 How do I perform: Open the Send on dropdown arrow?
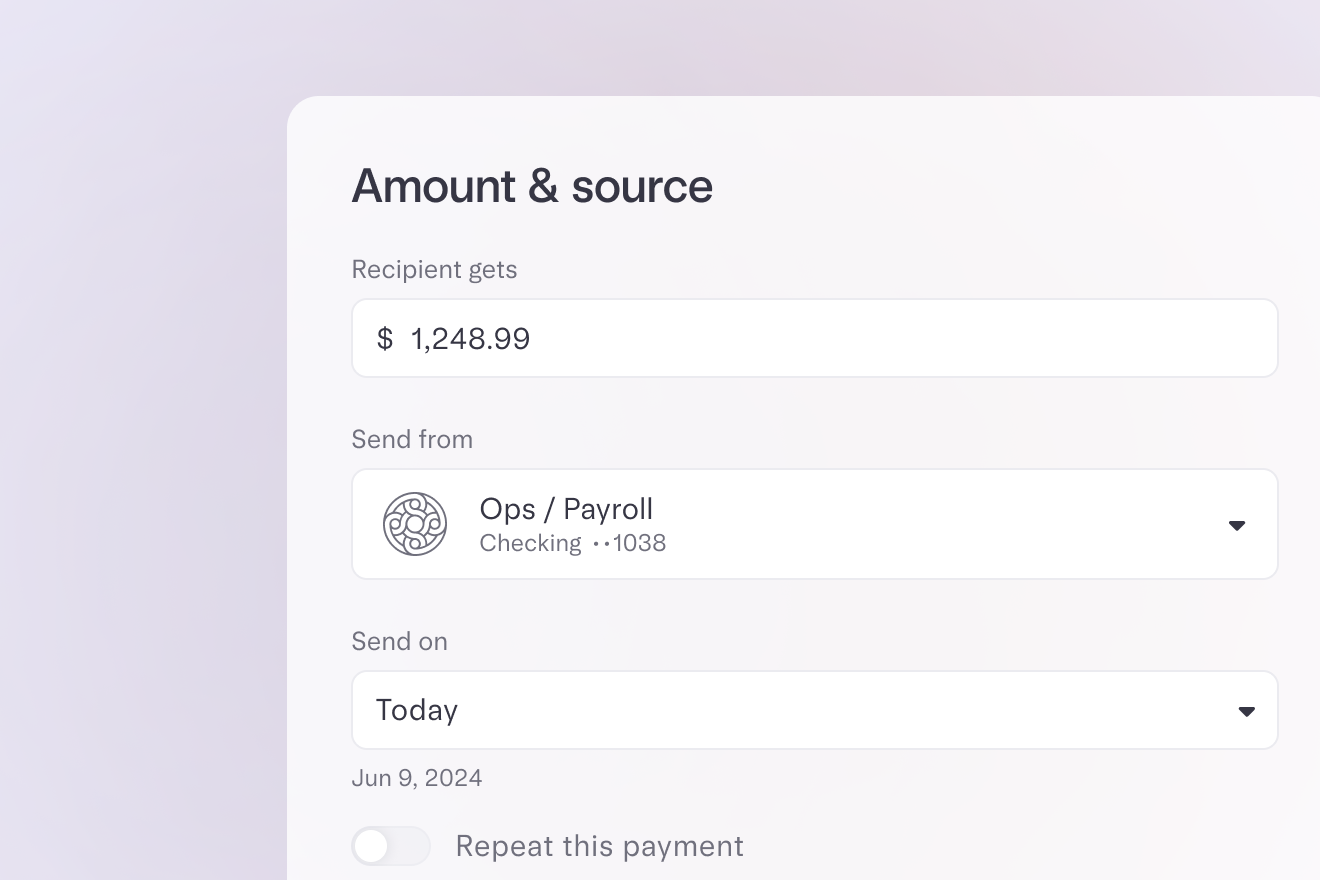pos(1246,711)
